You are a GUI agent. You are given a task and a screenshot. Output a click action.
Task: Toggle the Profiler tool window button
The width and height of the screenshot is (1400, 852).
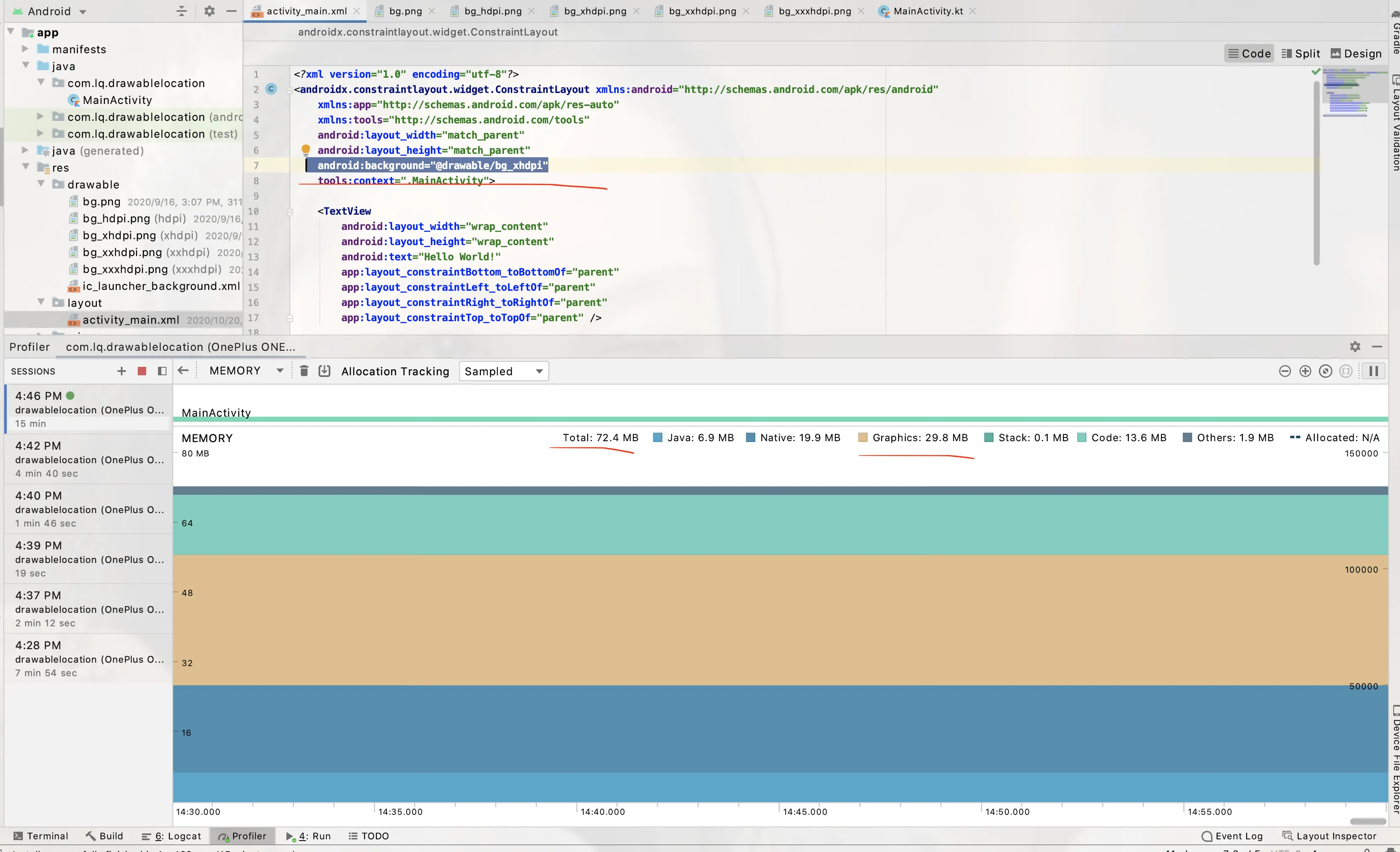pos(242,836)
